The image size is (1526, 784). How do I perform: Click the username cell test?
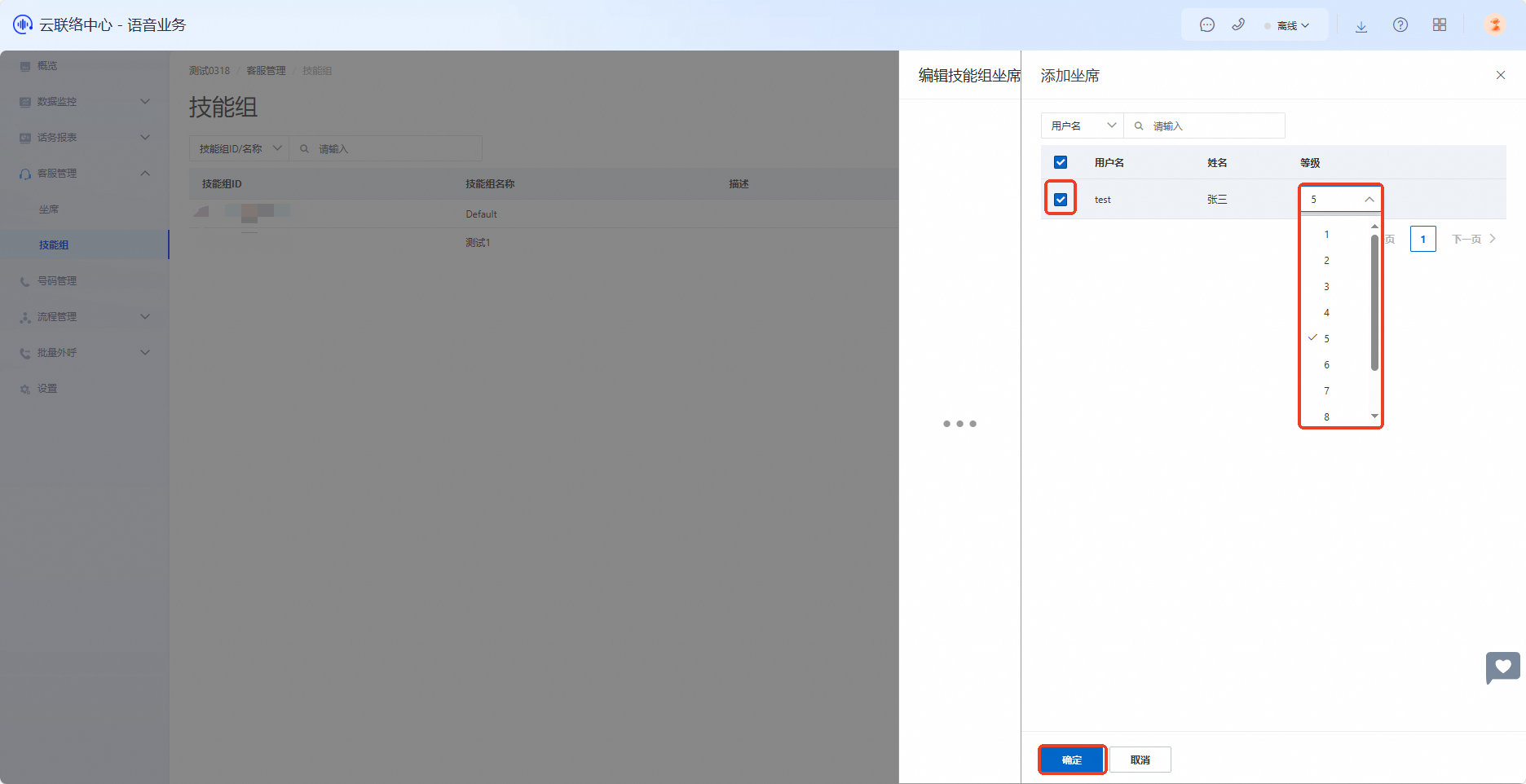click(1103, 200)
